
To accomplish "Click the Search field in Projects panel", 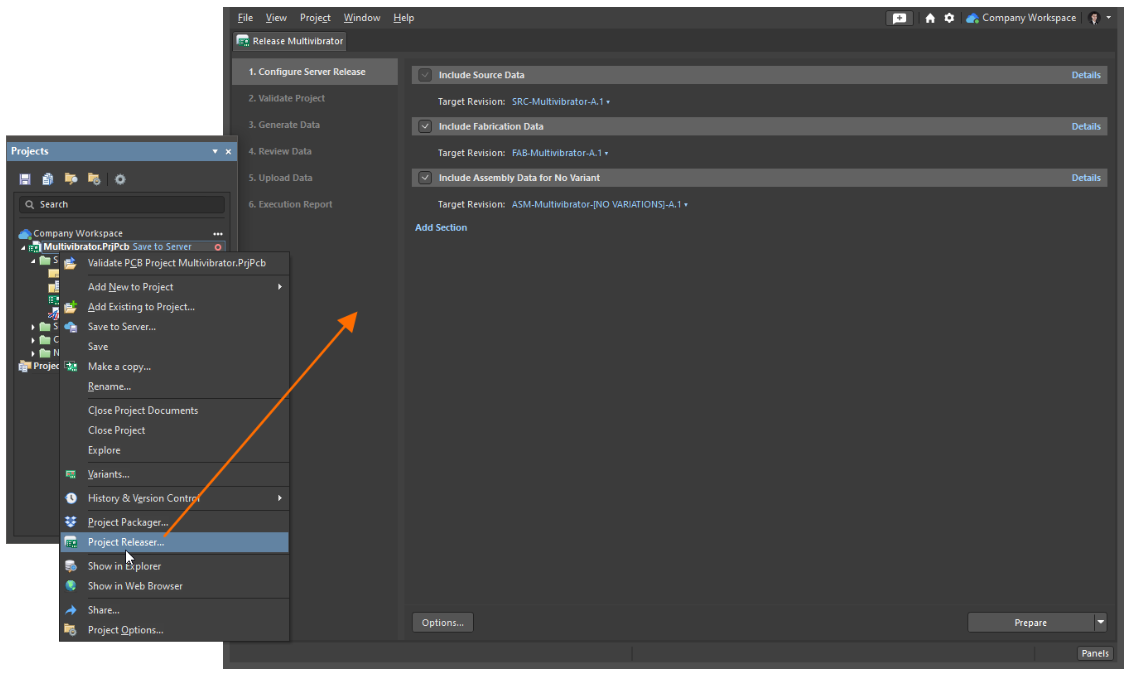I will (x=122, y=204).
